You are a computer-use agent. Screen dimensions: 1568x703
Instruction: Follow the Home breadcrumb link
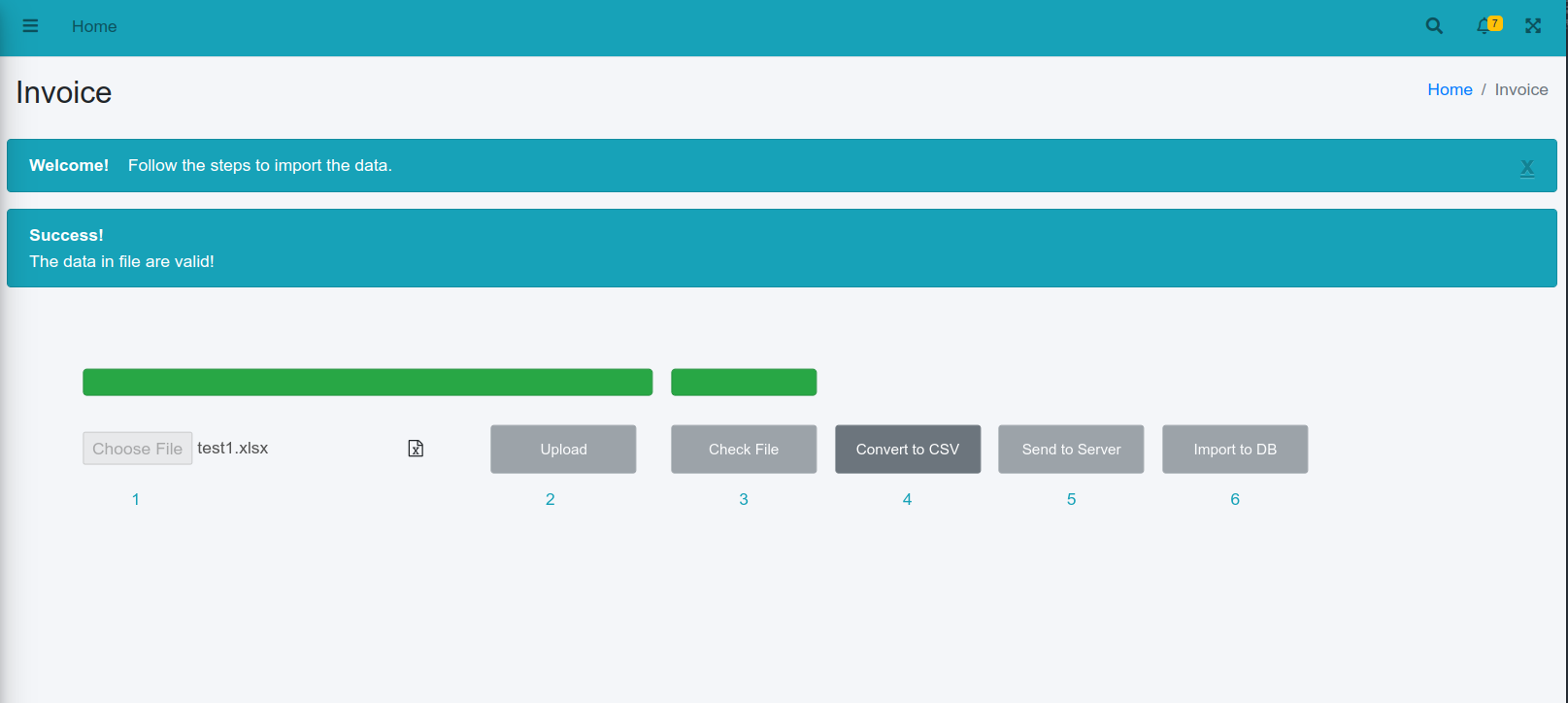(1450, 89)
